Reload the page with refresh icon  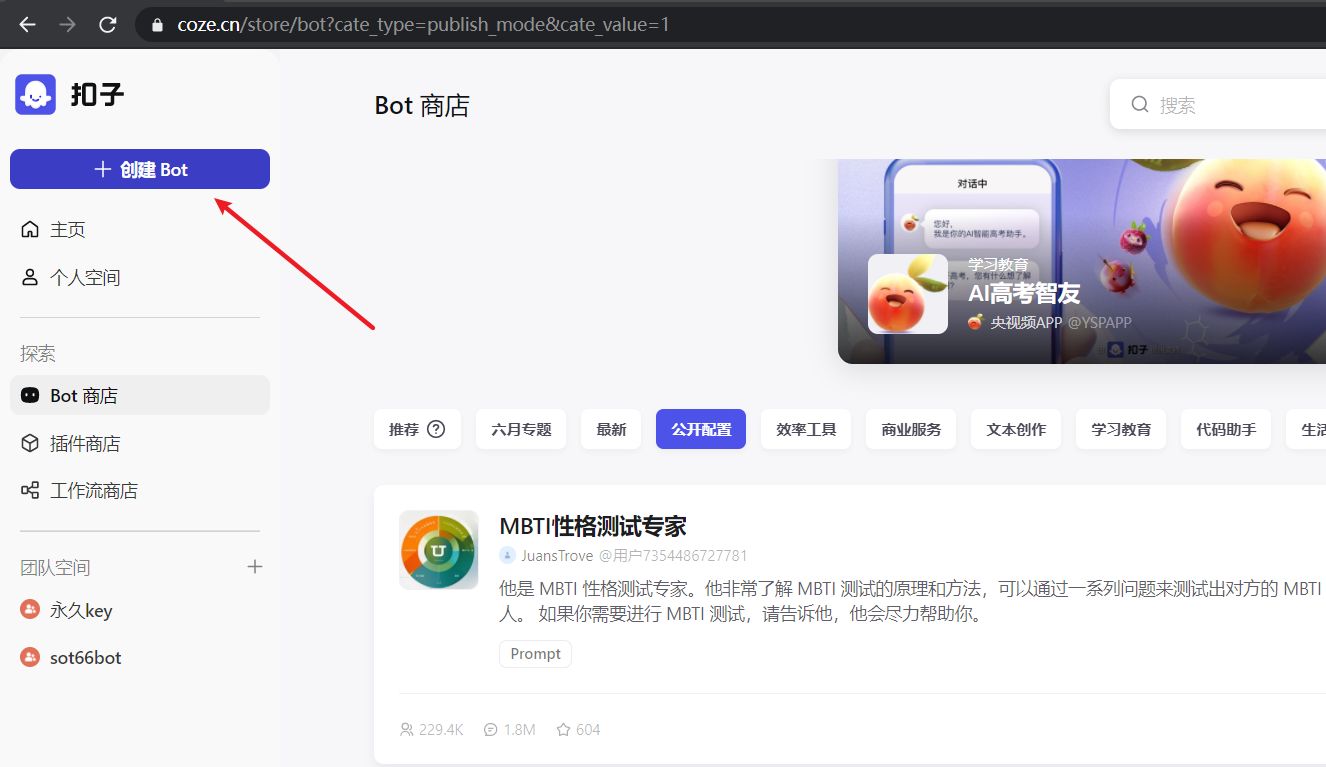[x=107, y=24]
